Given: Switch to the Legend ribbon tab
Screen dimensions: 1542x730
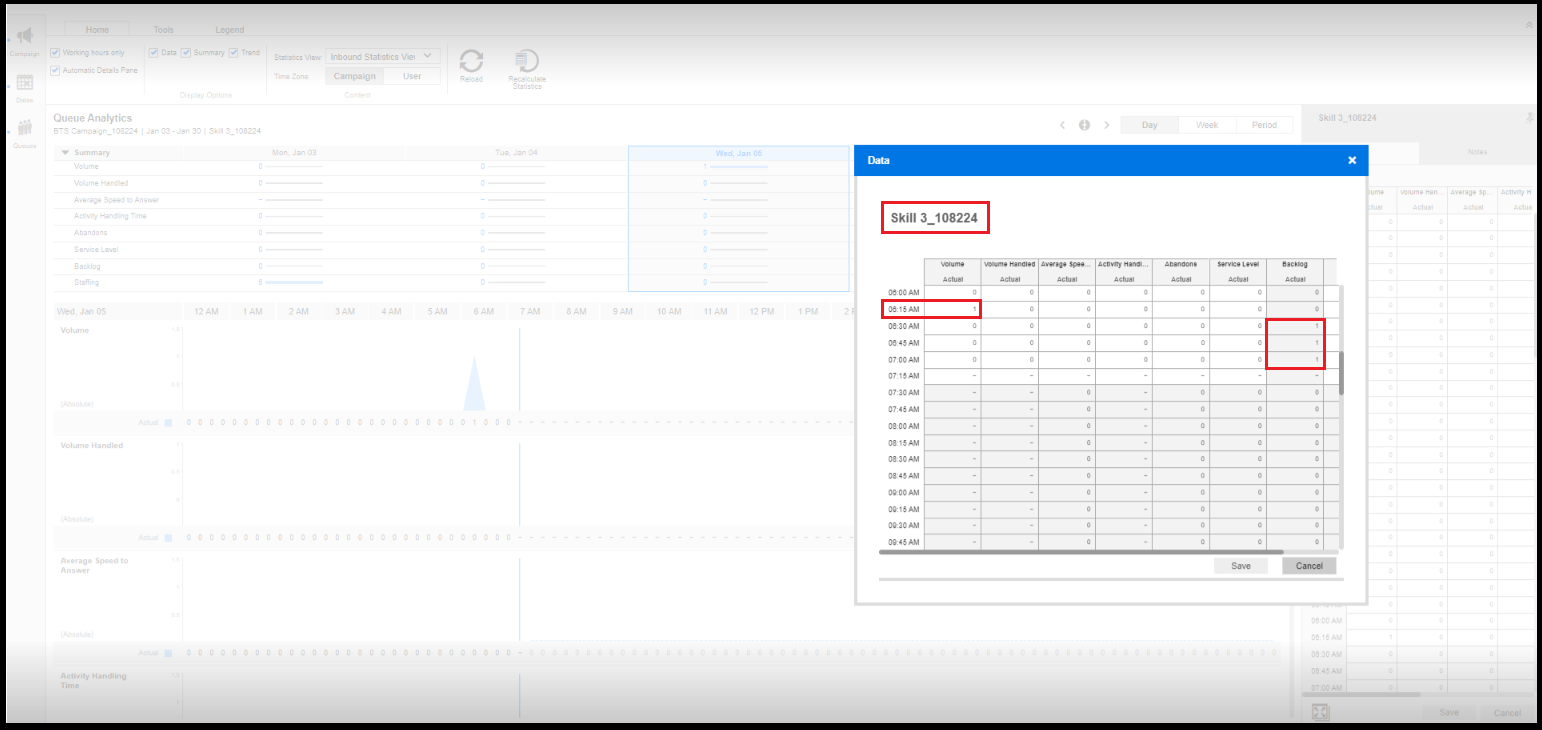Looking at the screenshot, I should [229, 30].
